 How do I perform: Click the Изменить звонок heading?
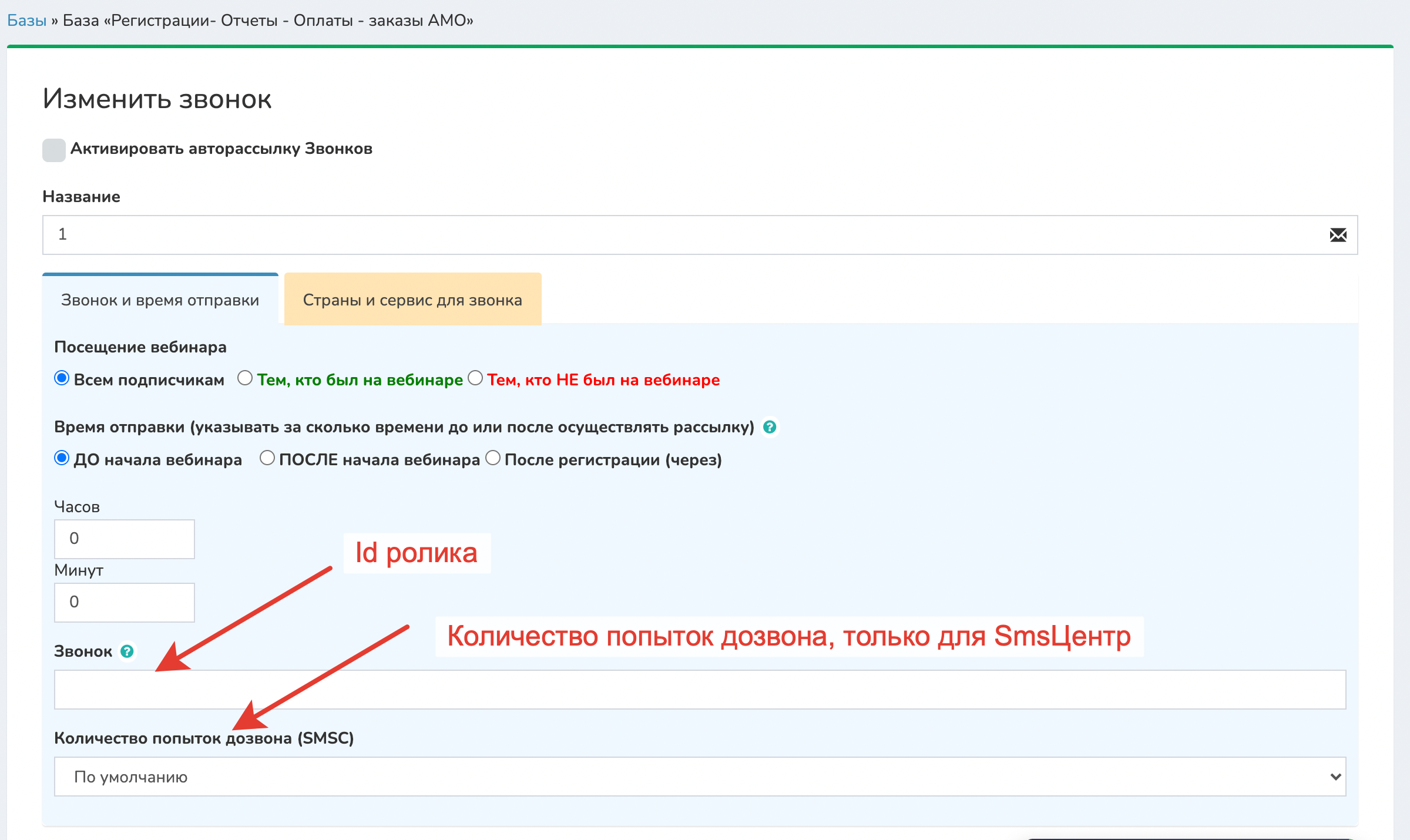[x=157, y=99]
